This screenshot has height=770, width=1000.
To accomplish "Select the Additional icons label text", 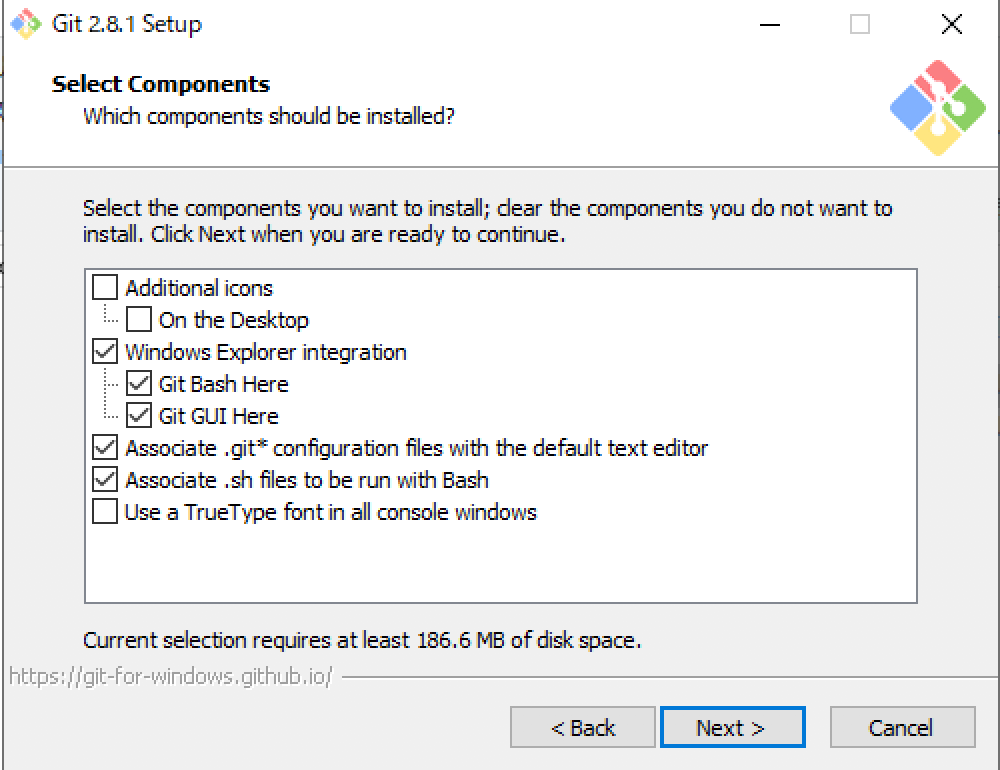I will [x=199, y=288].
